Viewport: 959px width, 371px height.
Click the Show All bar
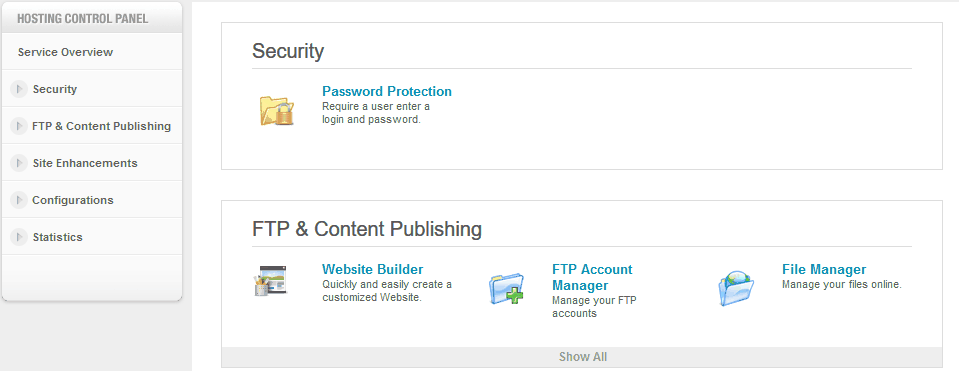pyautogui.click(x=582, y=357)
